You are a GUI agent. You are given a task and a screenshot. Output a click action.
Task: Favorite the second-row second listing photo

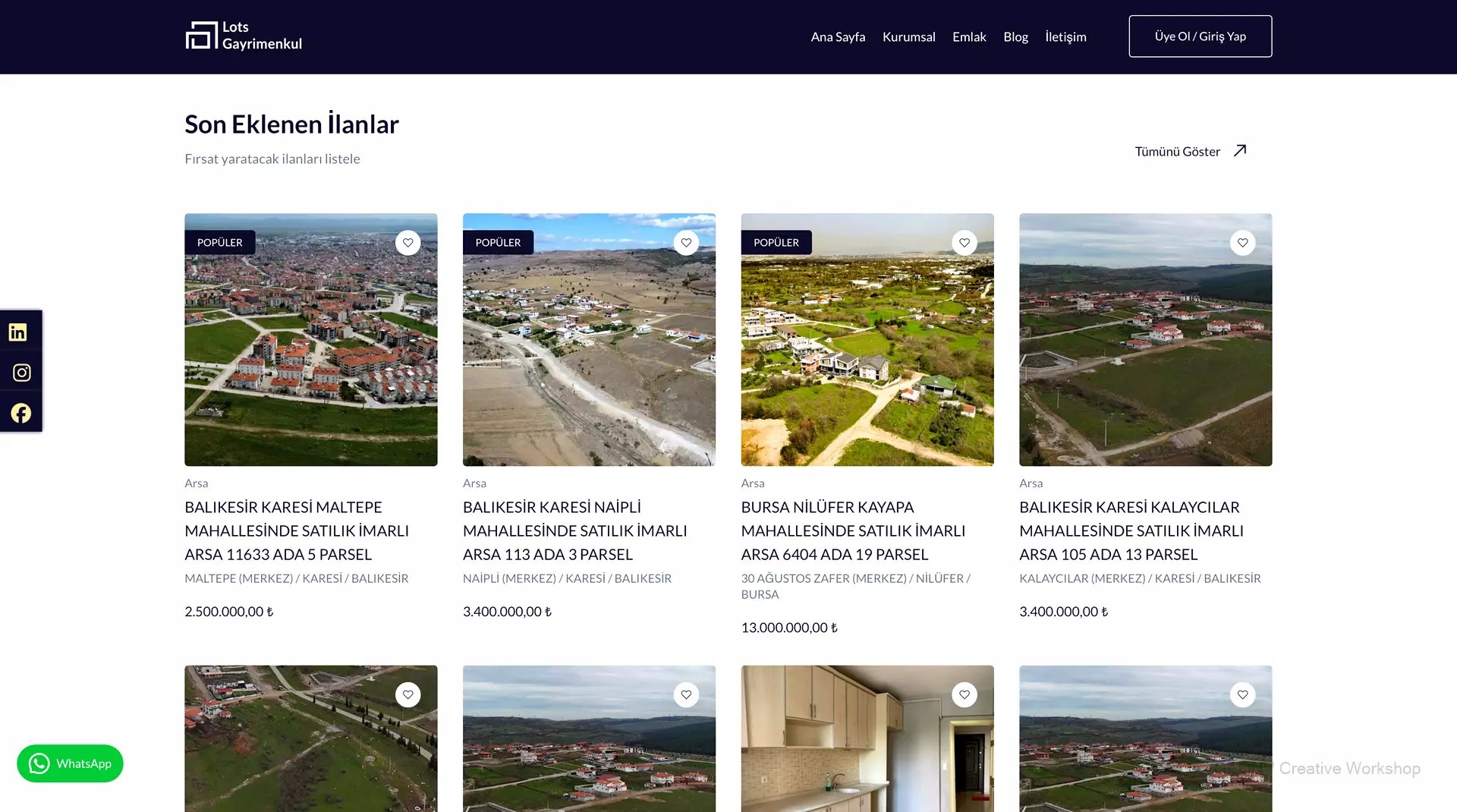pos(686,694)
